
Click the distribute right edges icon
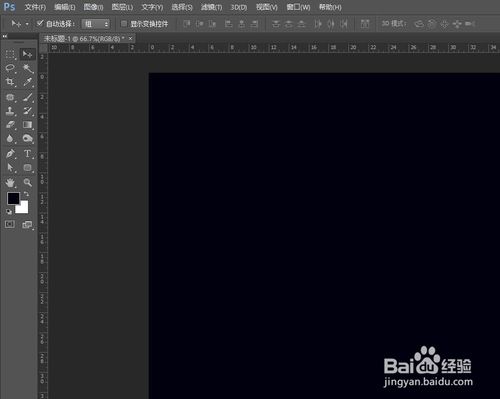tap(344, 24)
